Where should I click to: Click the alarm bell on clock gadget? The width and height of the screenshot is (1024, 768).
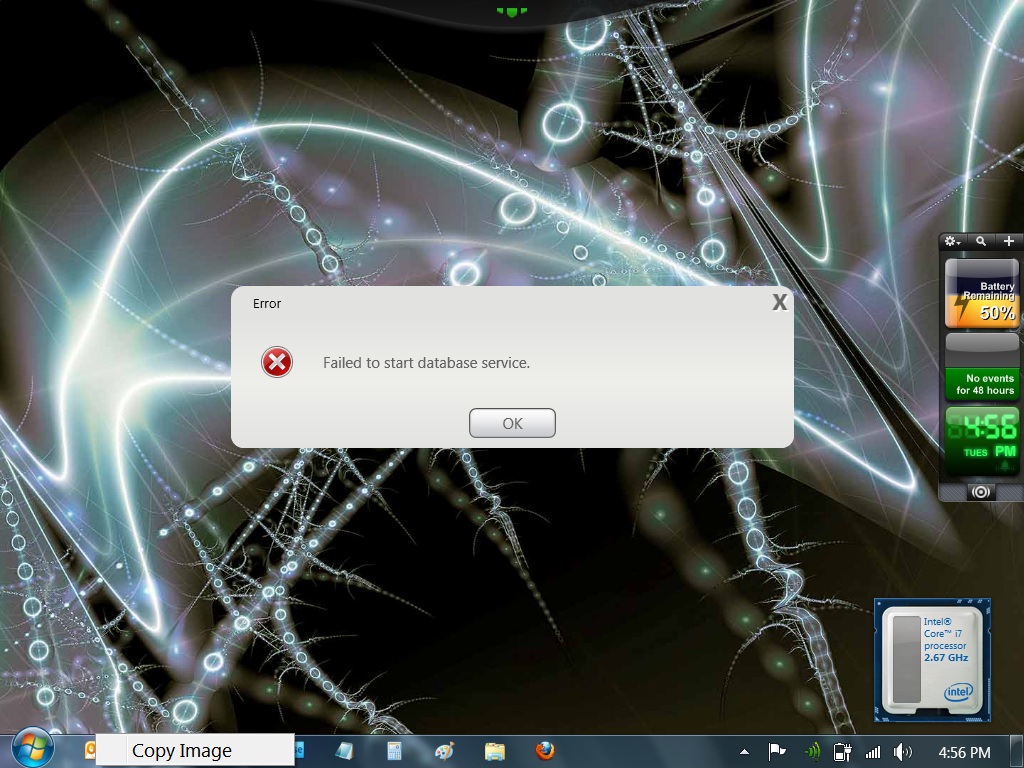(1005, 466)
